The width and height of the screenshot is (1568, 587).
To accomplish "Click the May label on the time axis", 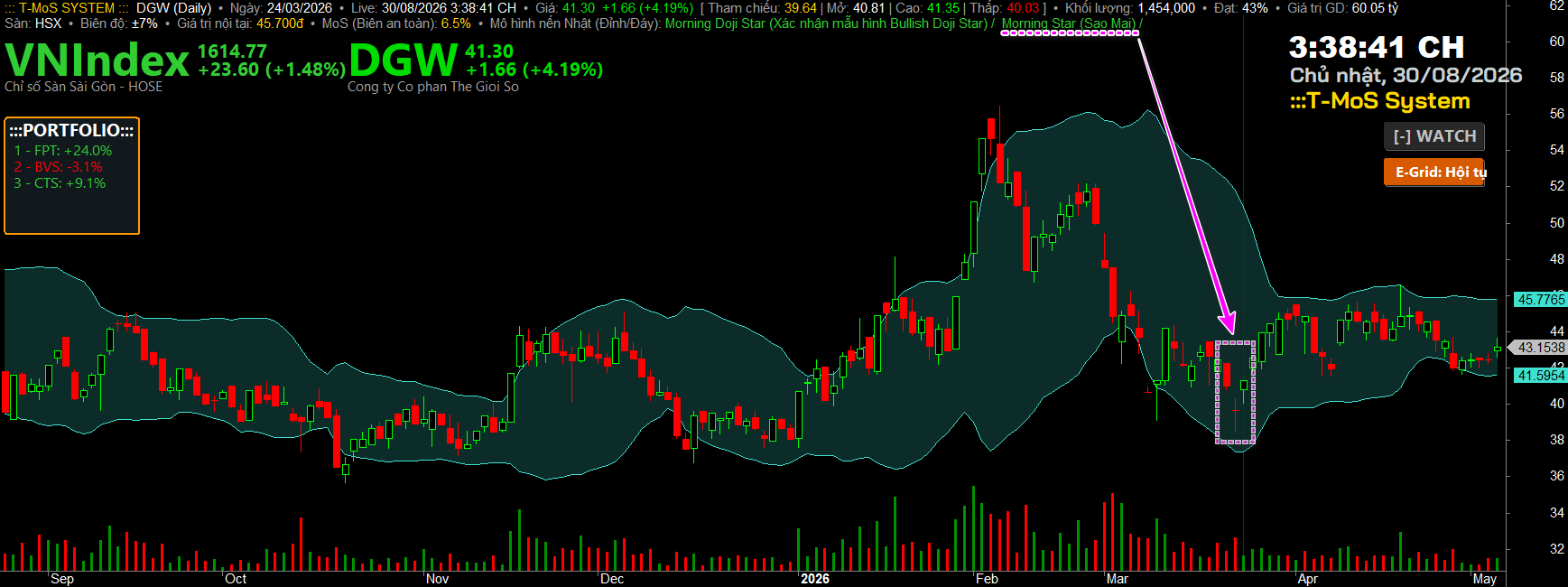I will [x=1485, y=579].
